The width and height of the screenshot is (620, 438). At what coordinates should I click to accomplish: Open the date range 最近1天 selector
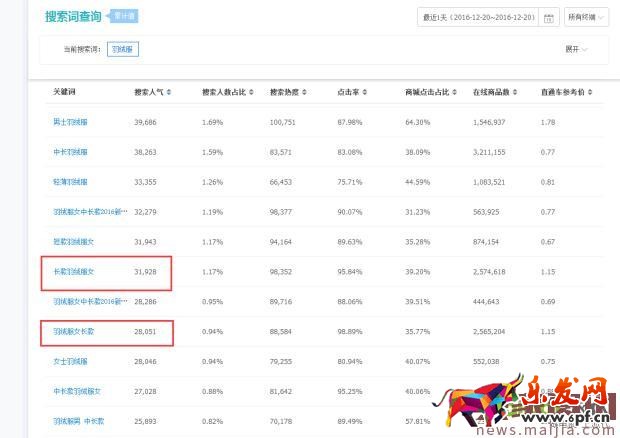[480, 17]
